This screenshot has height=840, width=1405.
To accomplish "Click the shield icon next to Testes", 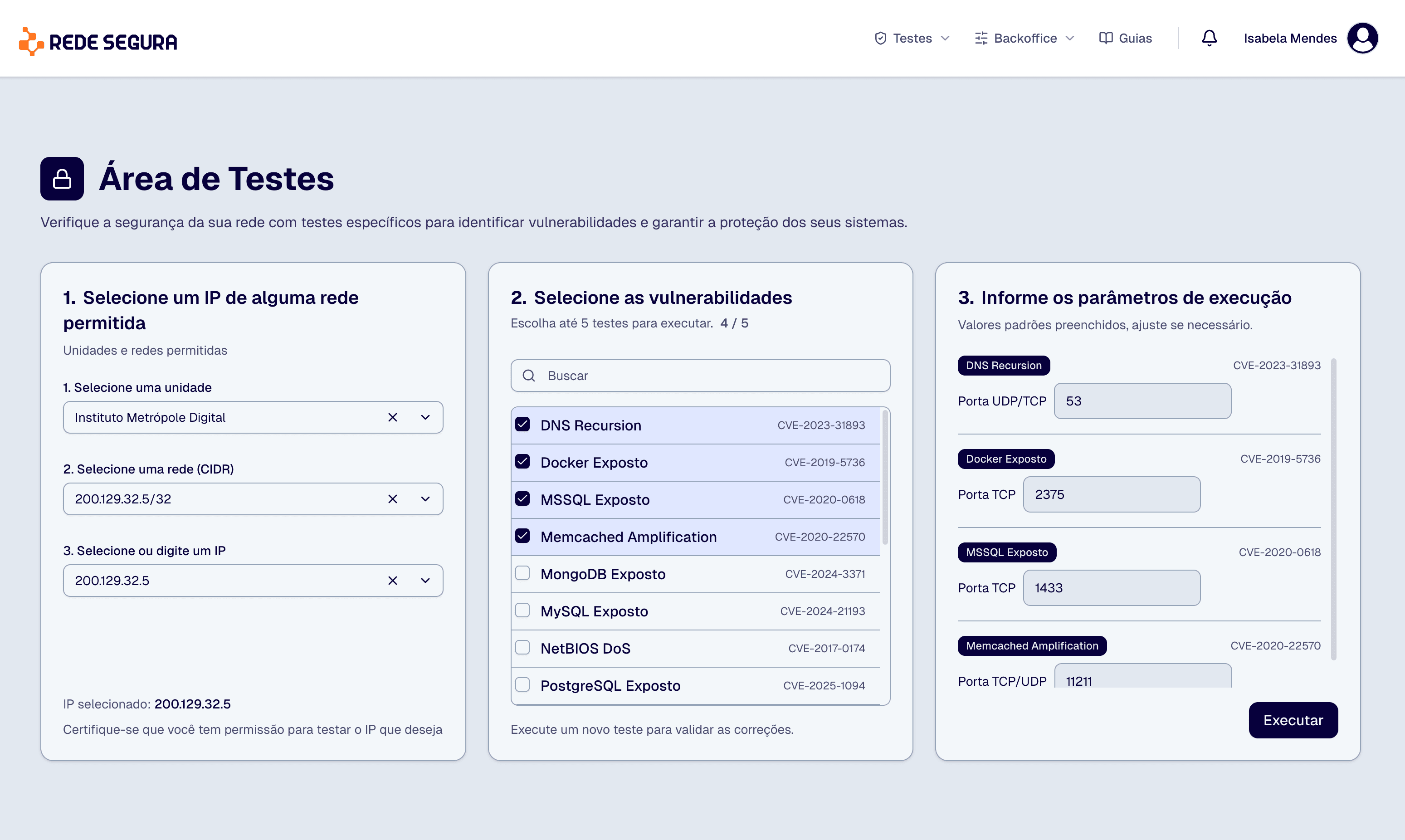I will click(x=880, y=39).
